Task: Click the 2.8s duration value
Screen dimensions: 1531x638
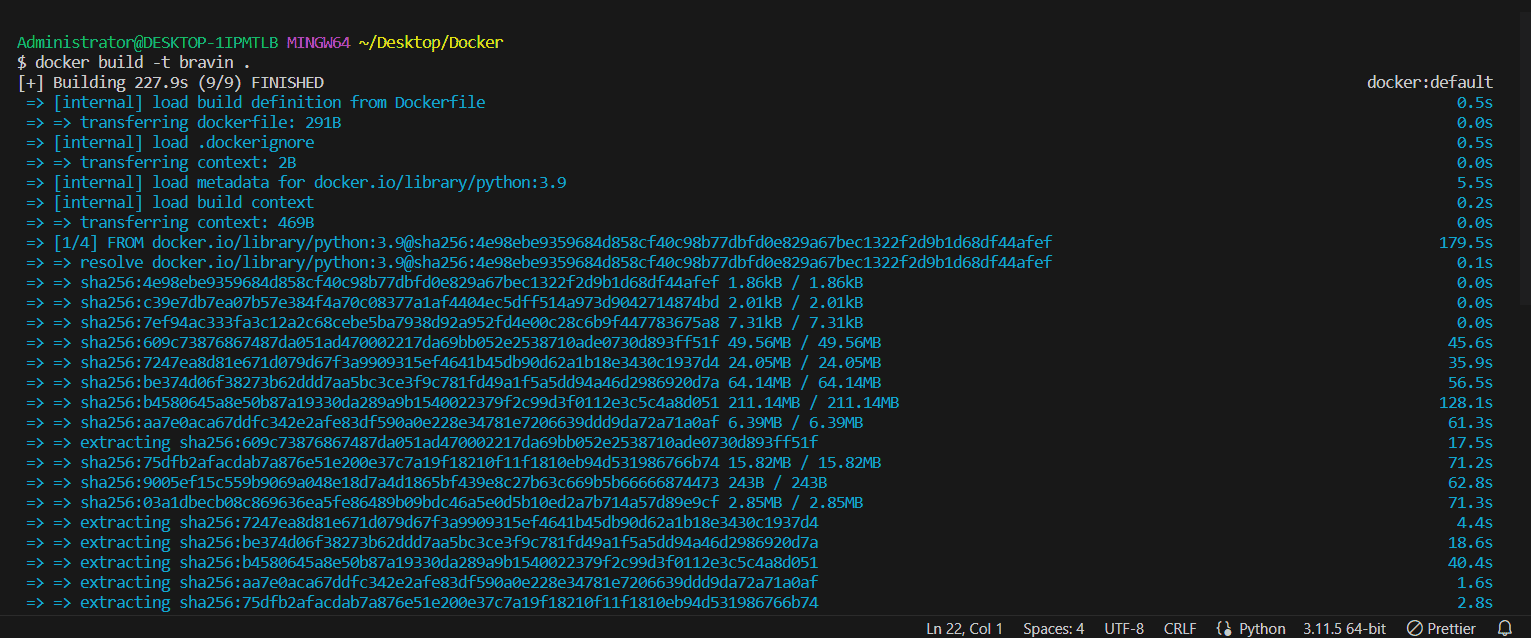Action: (1474, 602)
